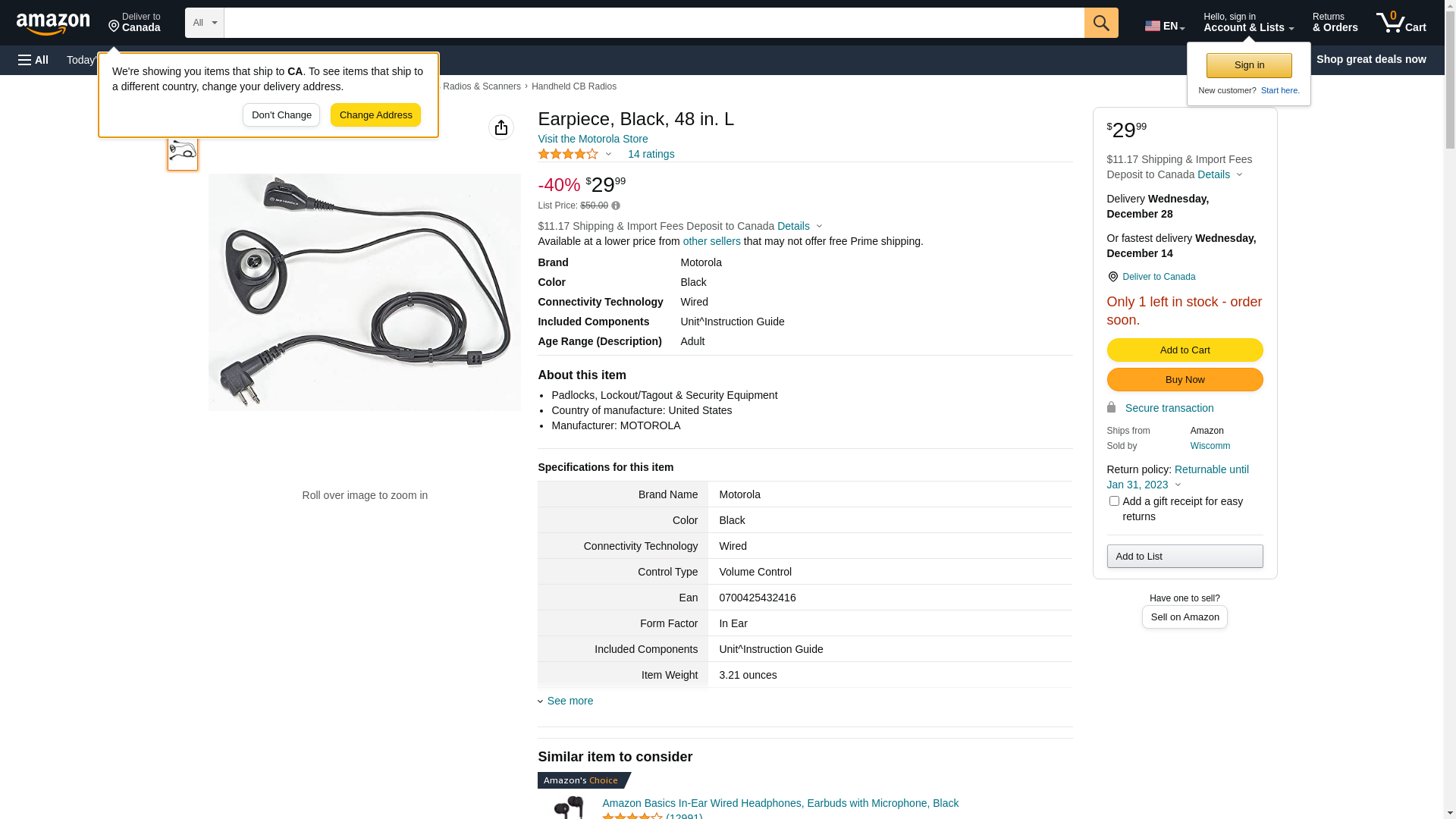The width and height of the screenshot is (1456, 819).
Task: Open the All hamburger menu
Action: point(33,60)
